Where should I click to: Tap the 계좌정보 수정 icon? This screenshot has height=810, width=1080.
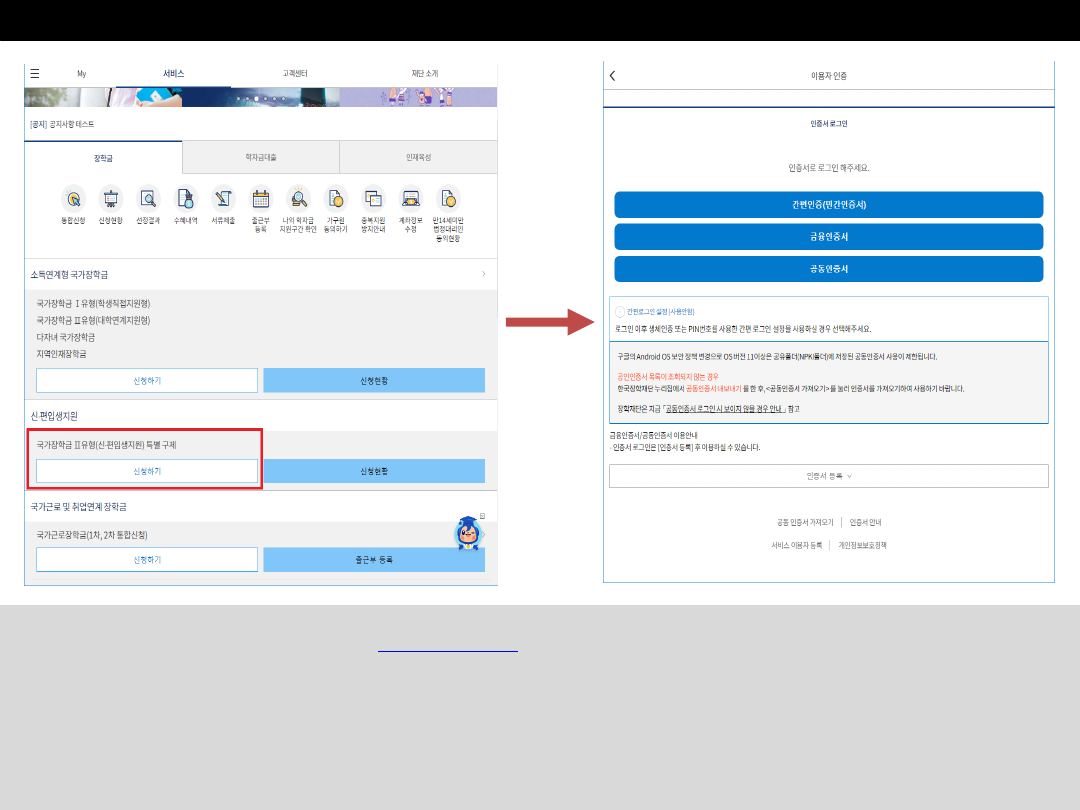click(x=410, y=198)
